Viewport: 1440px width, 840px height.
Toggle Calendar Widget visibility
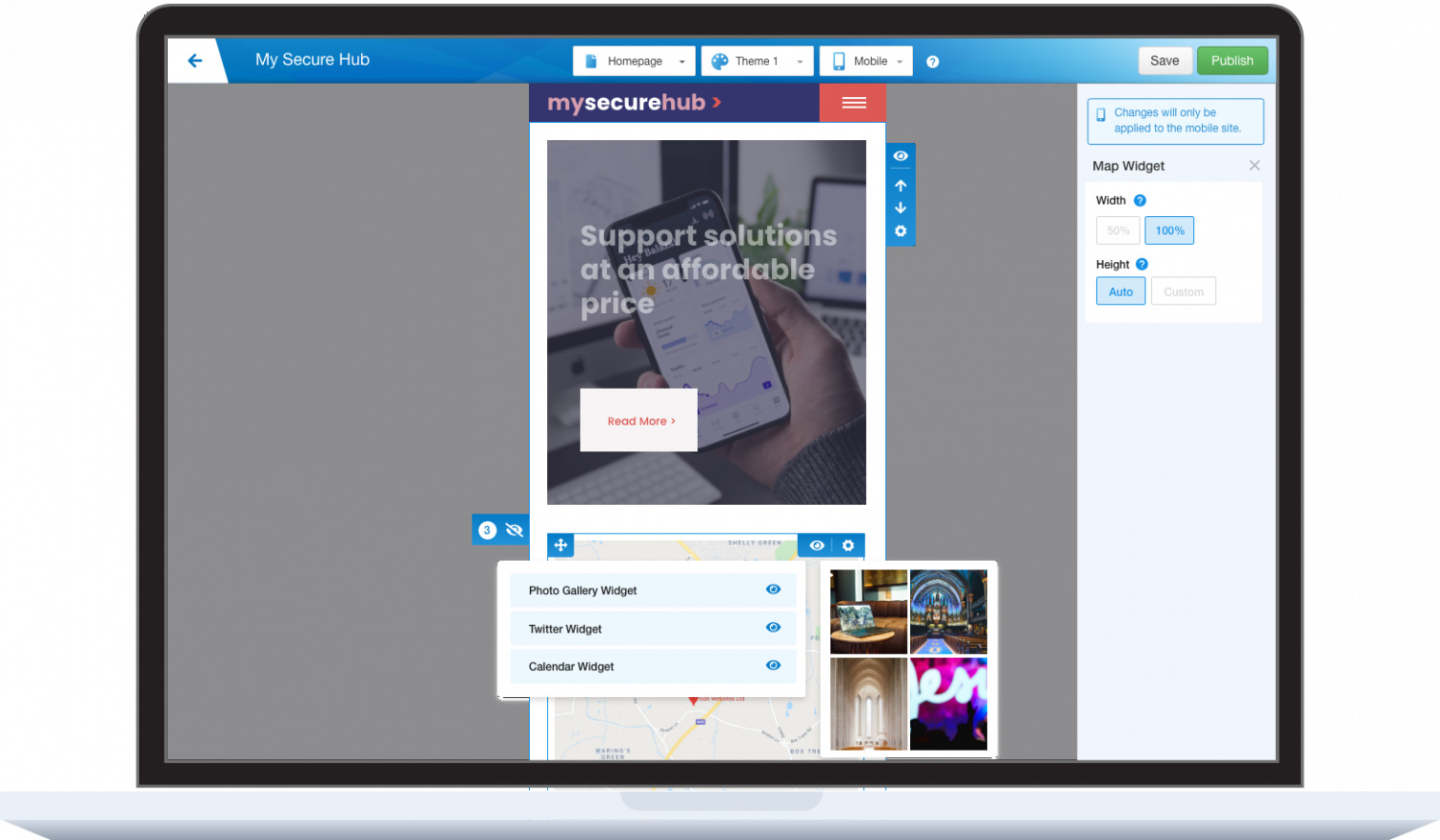click(x=774, y=665)
